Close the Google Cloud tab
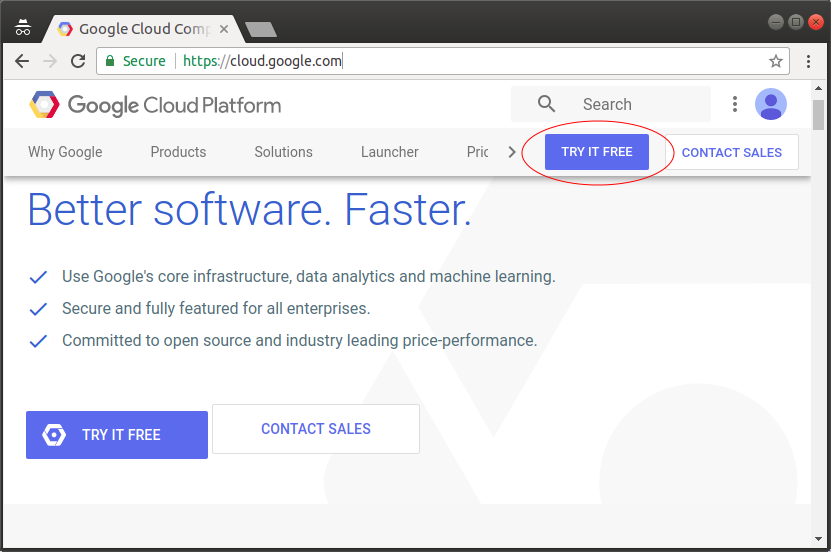This screenshot has height=552, width=831. (x=224, y=29)
